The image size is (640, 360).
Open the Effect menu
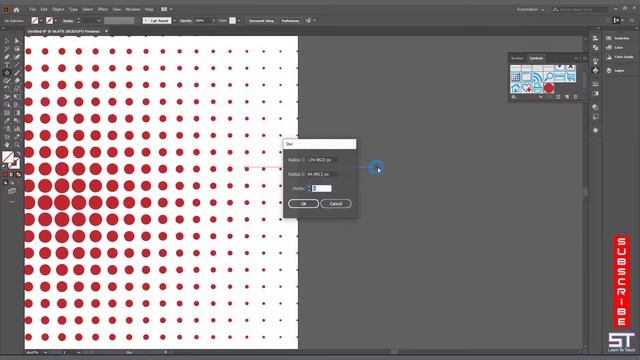102,9
